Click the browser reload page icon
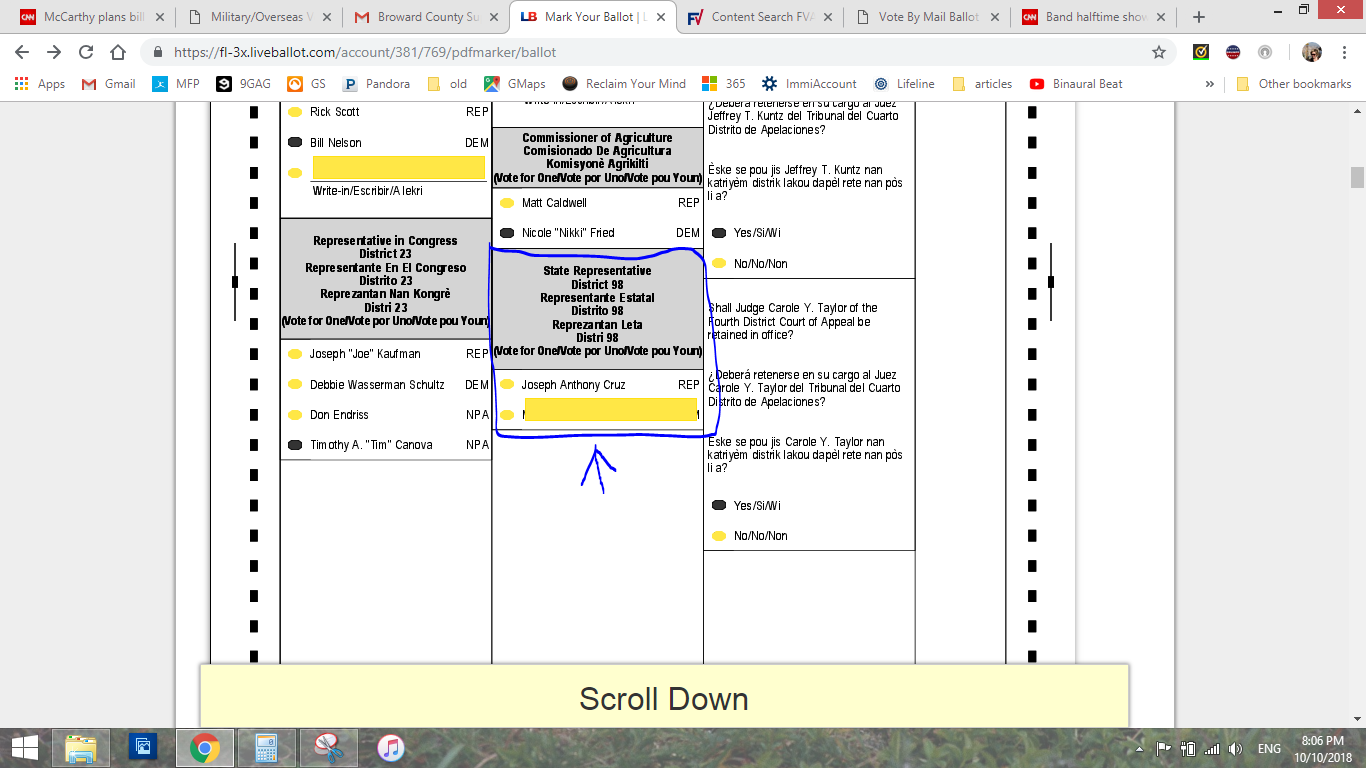This screenshot has width=1366, height=768. [x=86, y=52]
